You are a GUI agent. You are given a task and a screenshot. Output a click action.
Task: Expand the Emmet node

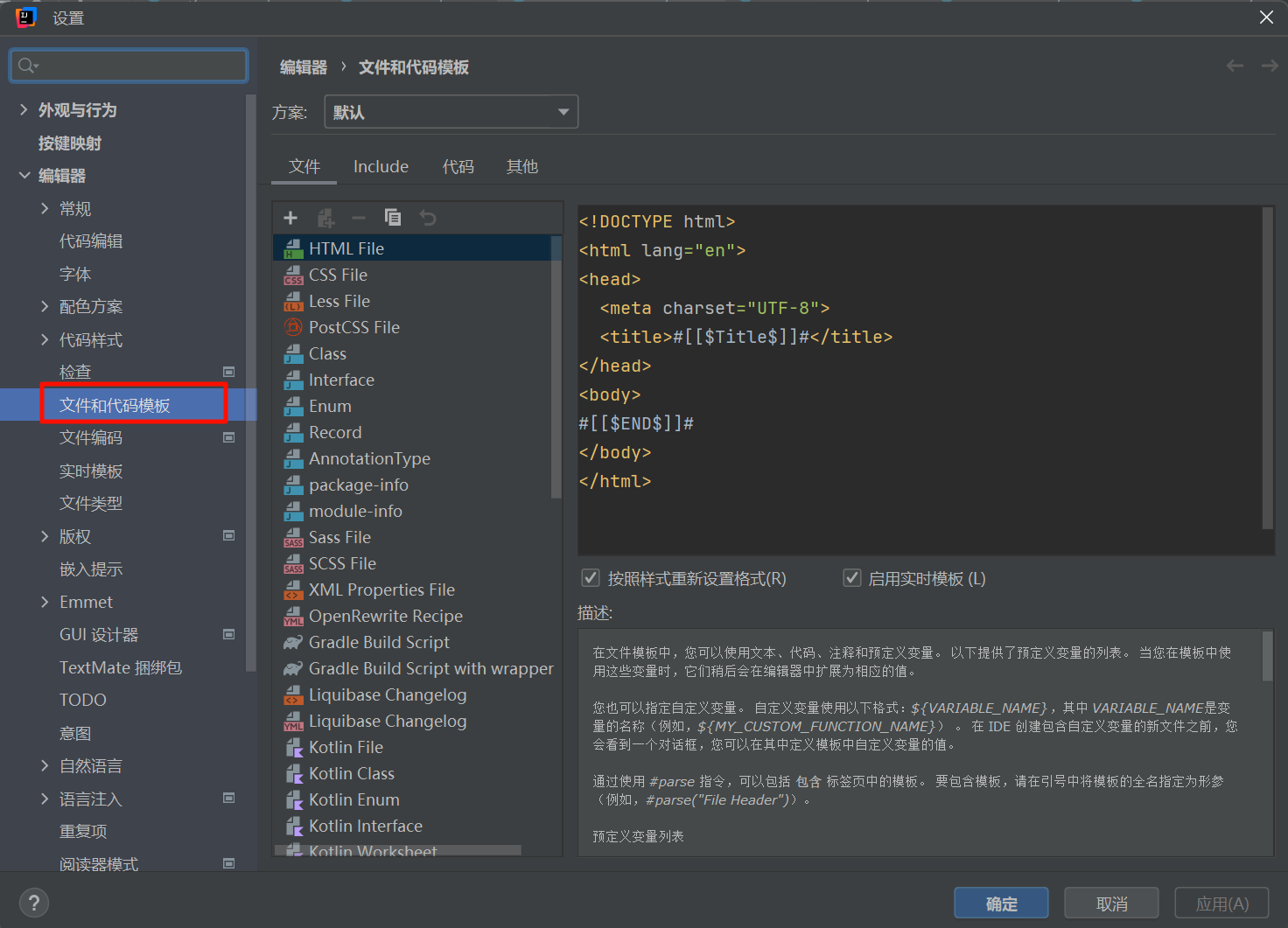click(x=45, y=602)
